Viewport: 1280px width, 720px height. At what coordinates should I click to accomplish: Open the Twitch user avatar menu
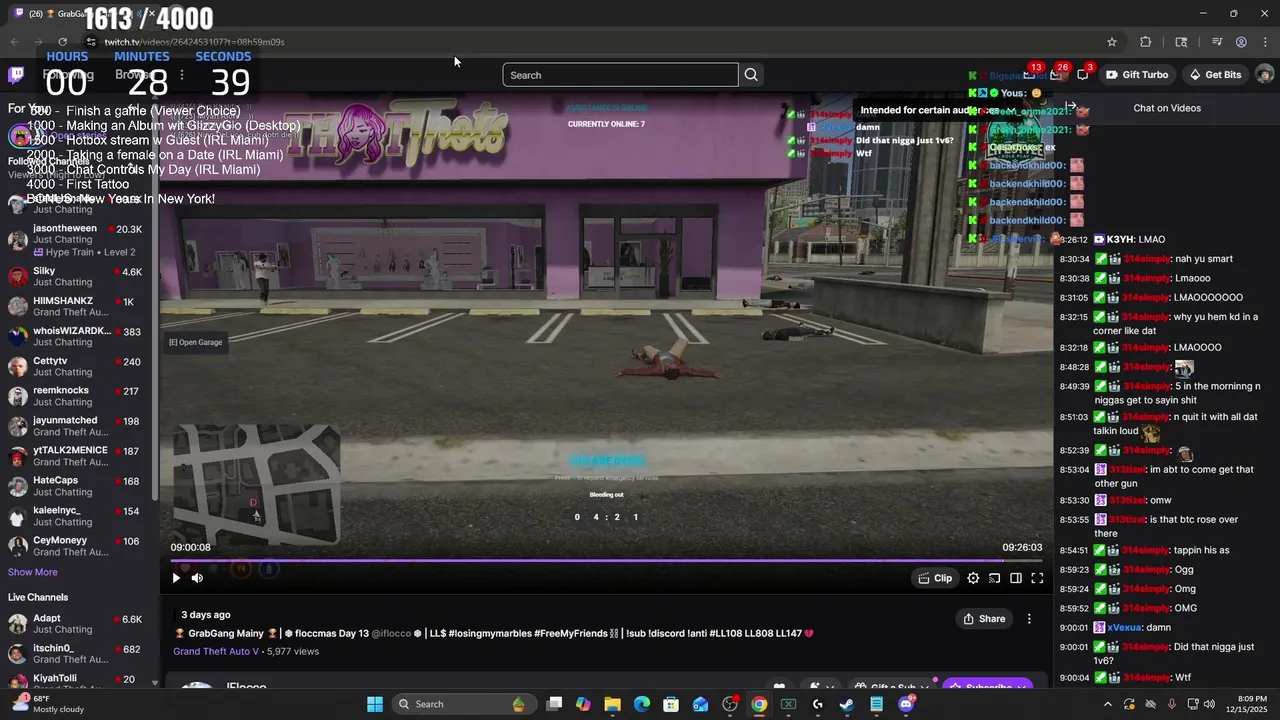click(x=1264, y=75)
